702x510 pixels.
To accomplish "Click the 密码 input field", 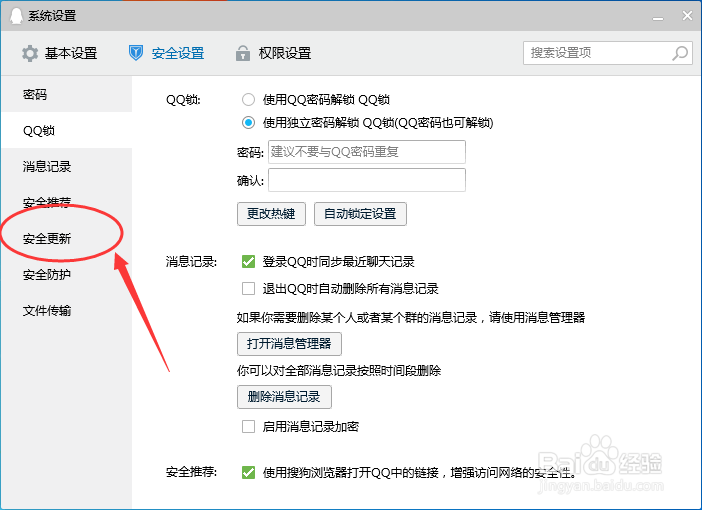I will click(x=367, y=152).
